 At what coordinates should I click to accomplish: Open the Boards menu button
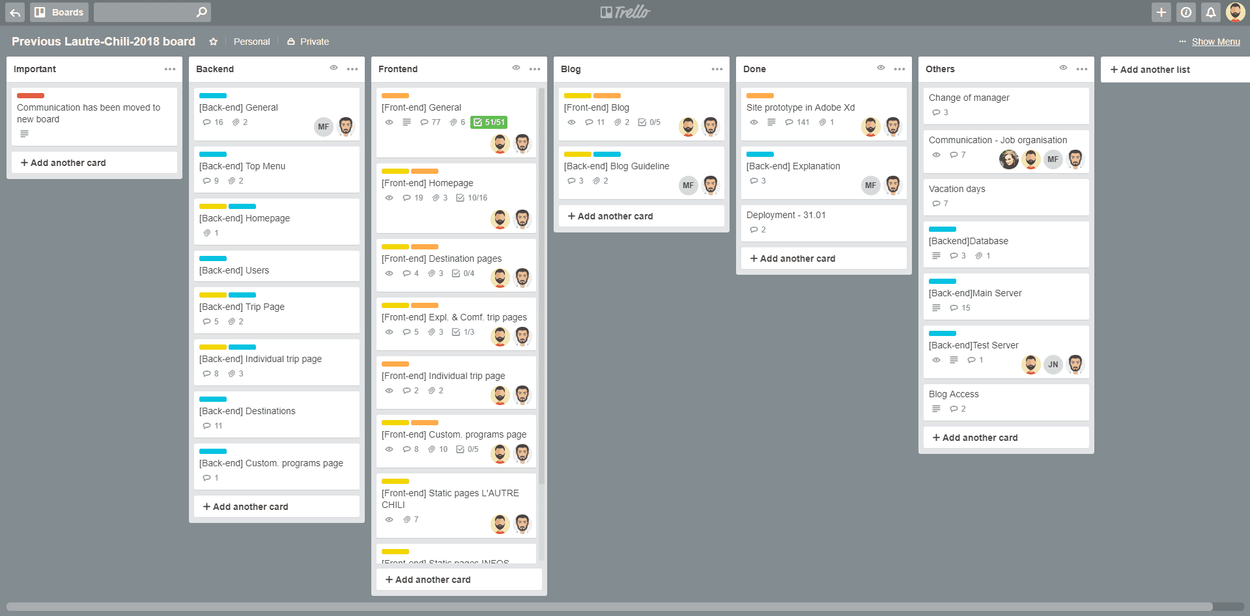tap(59, 12)
